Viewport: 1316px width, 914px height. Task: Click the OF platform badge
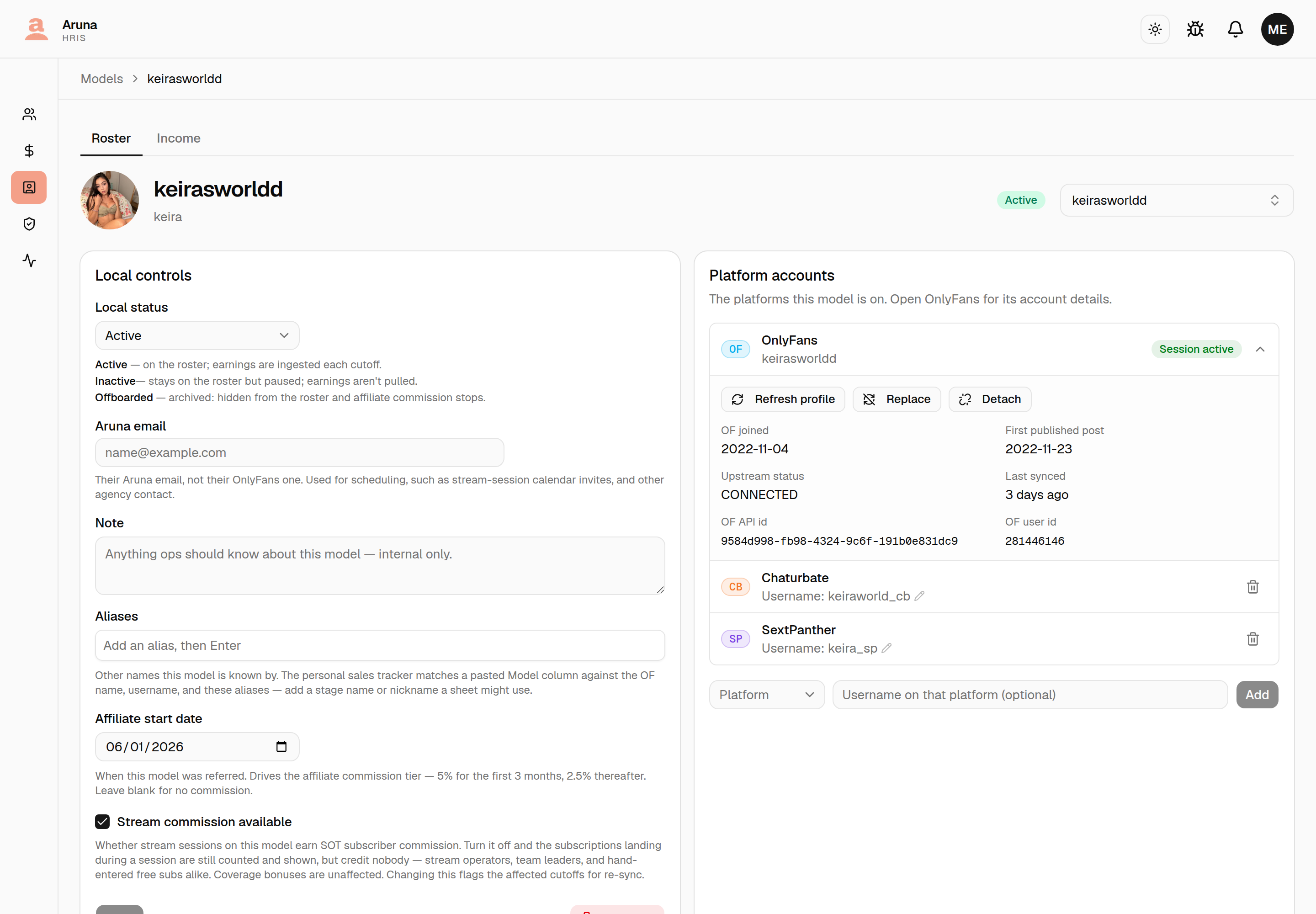click(x=735, y=349)
